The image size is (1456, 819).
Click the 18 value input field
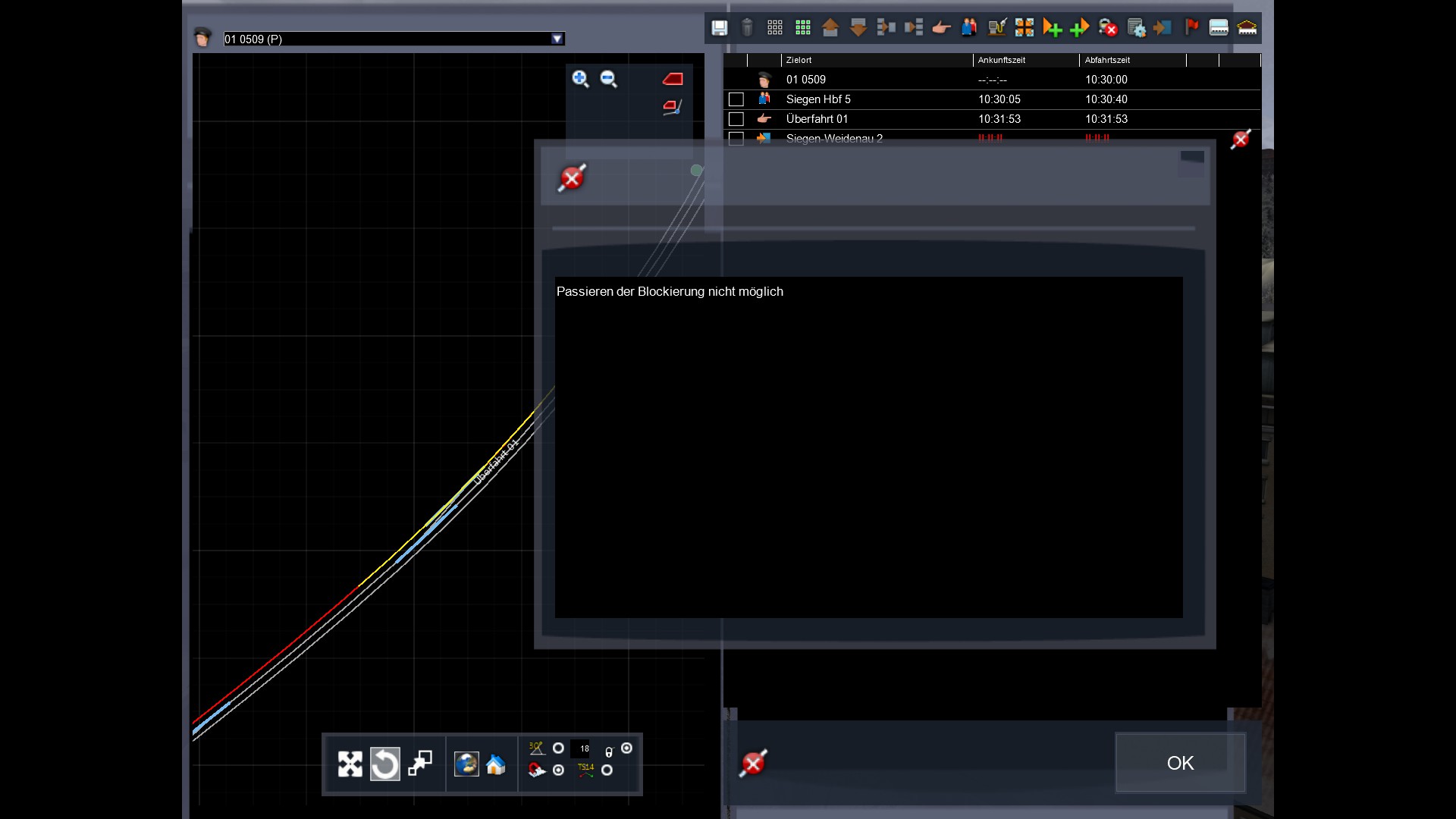tap(582, 748)
